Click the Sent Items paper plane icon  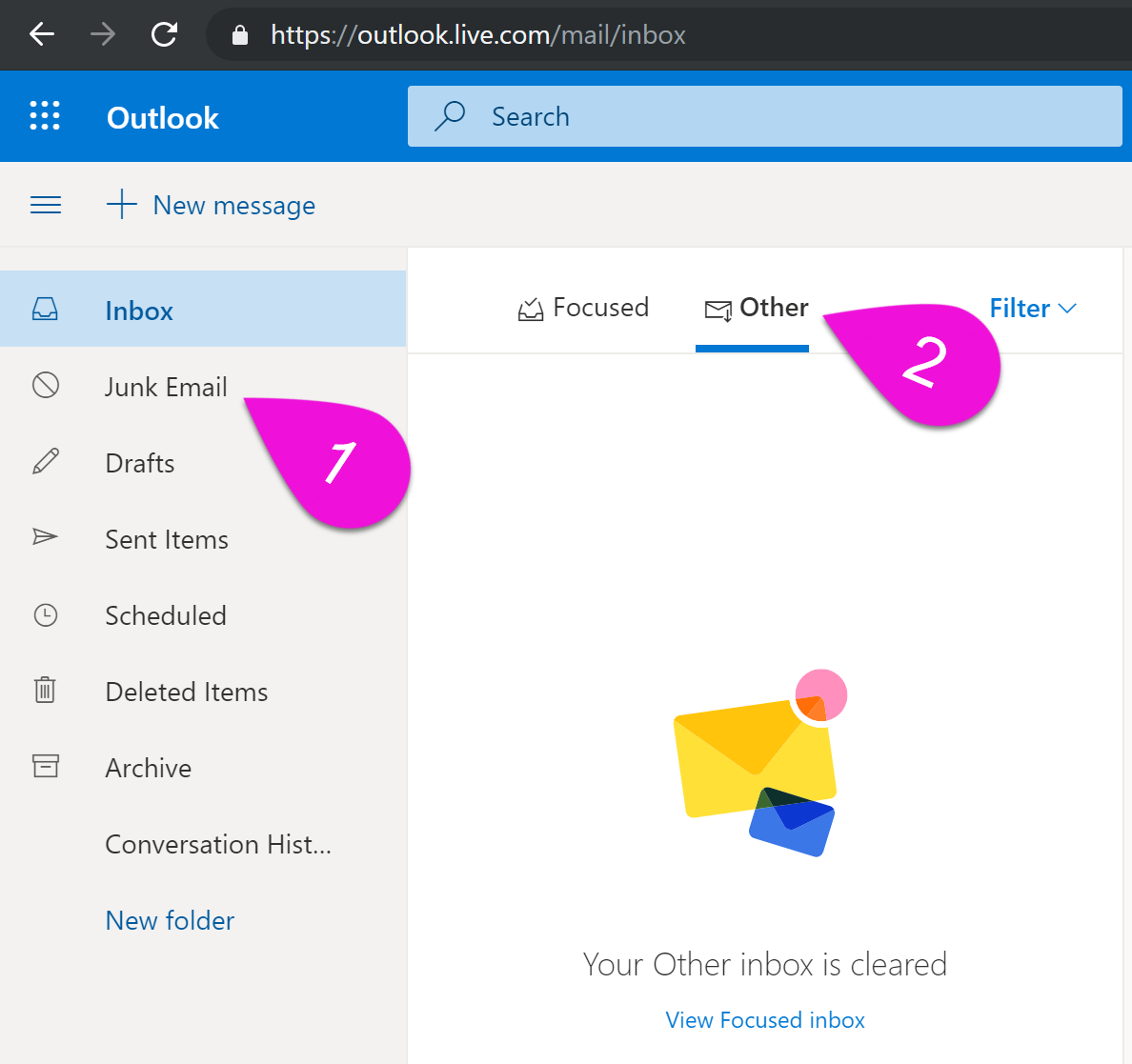pyautogui.click(x=45, y=536)
